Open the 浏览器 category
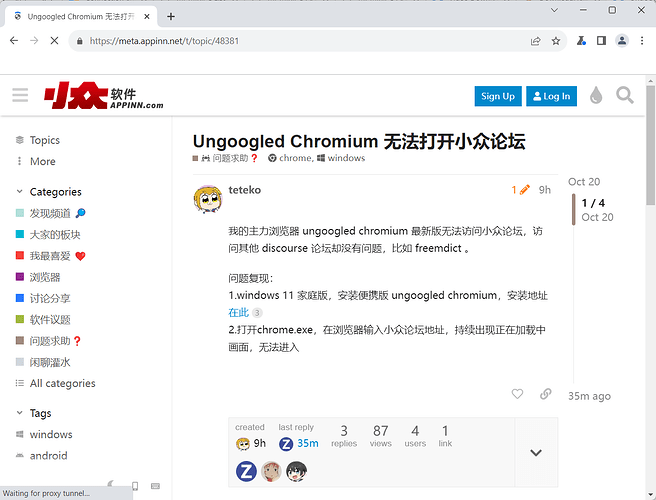656x500 pixels. pyautogui.click(x=44, y=277)
